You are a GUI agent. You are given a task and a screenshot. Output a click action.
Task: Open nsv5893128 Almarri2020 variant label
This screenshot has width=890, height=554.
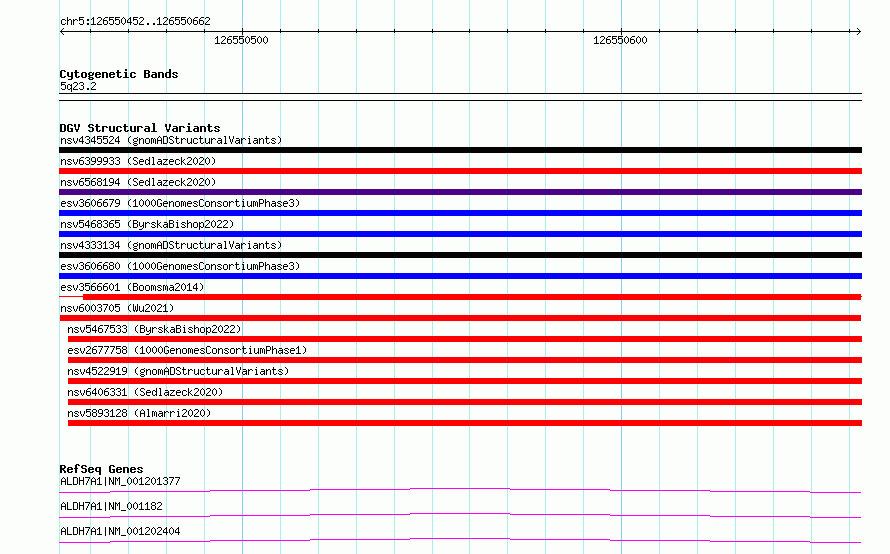click(138, 413)
